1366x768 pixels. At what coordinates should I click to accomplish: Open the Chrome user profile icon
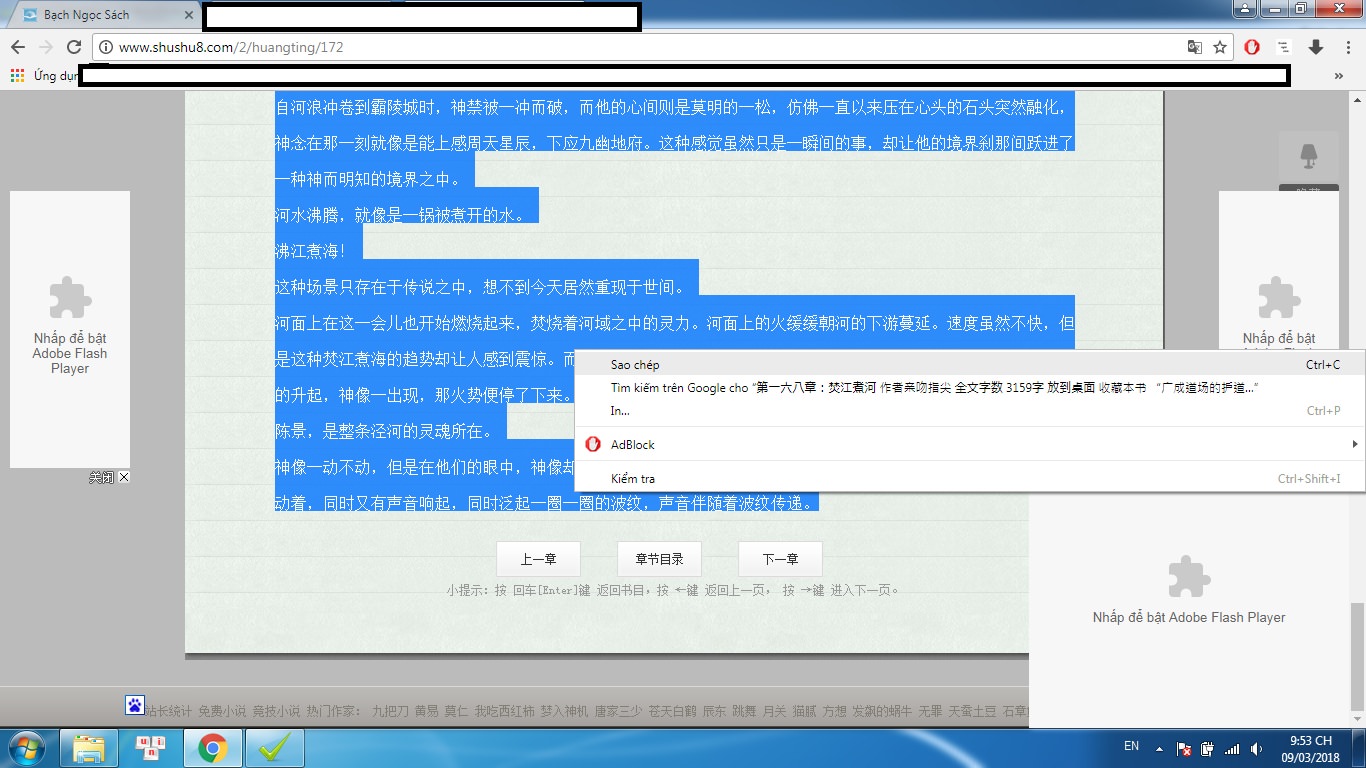point(1244,9)
